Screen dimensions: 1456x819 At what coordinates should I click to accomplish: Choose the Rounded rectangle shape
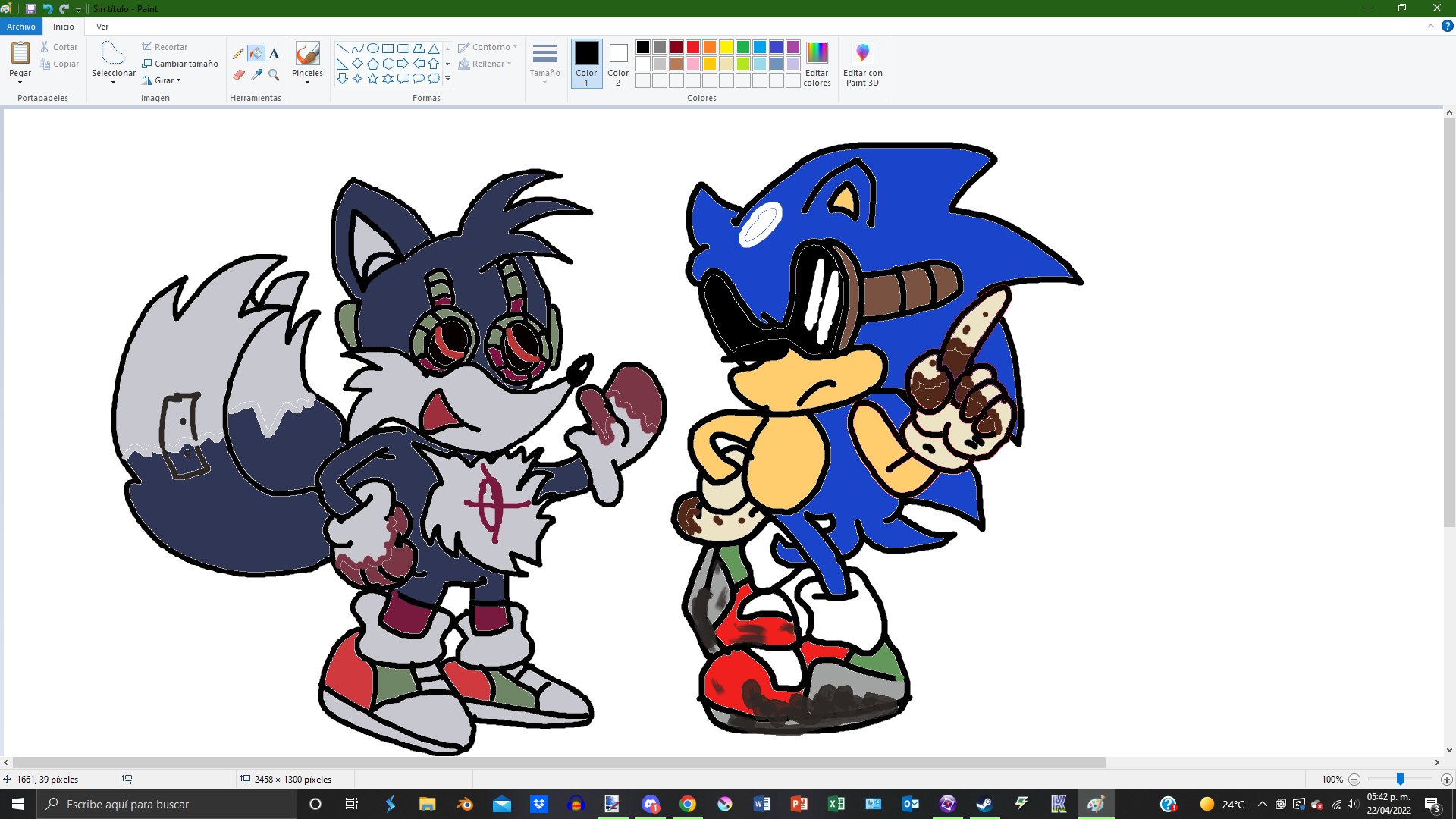(403, 49)
